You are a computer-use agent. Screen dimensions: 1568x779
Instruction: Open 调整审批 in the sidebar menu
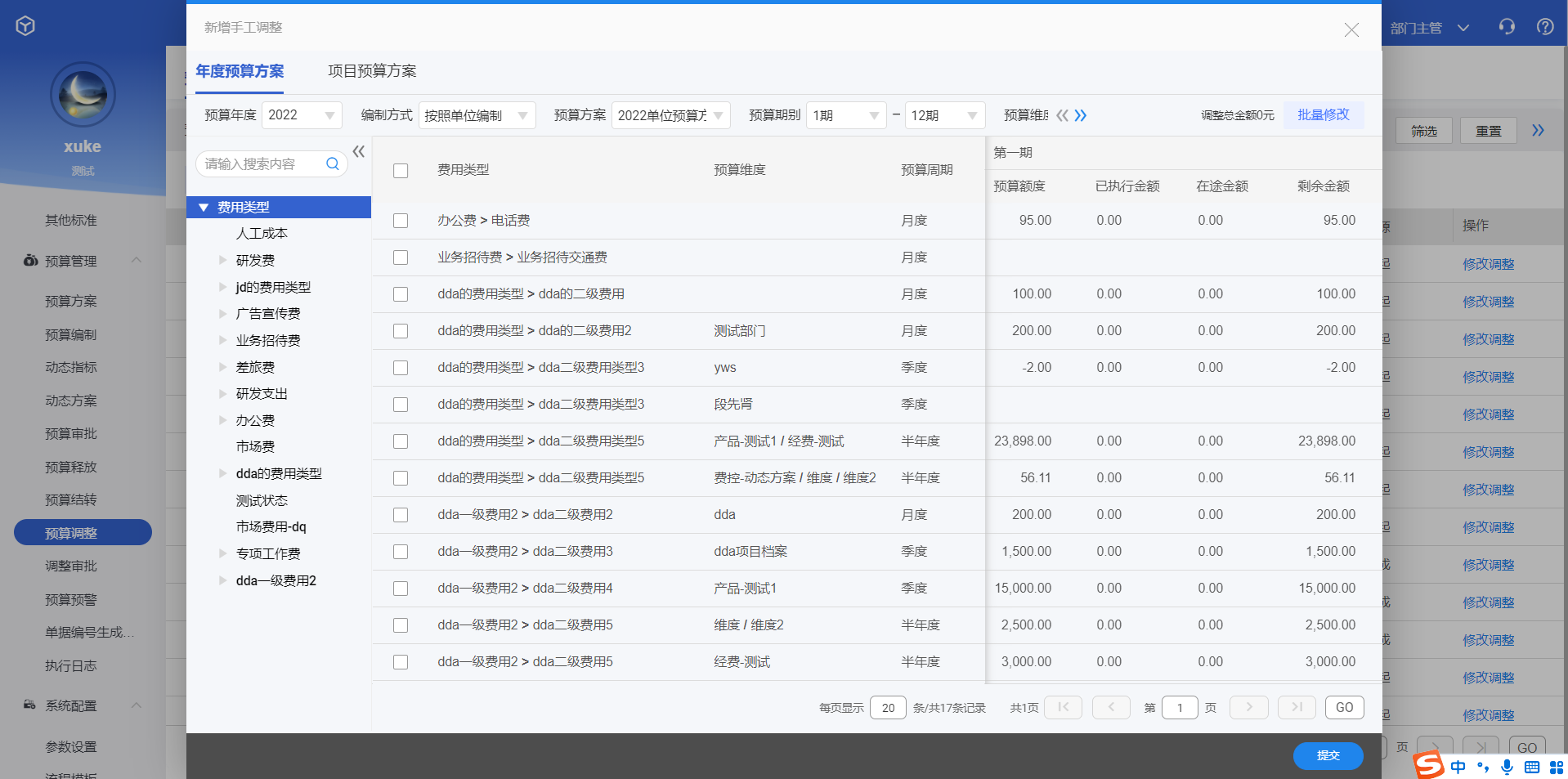pos(71,566)
